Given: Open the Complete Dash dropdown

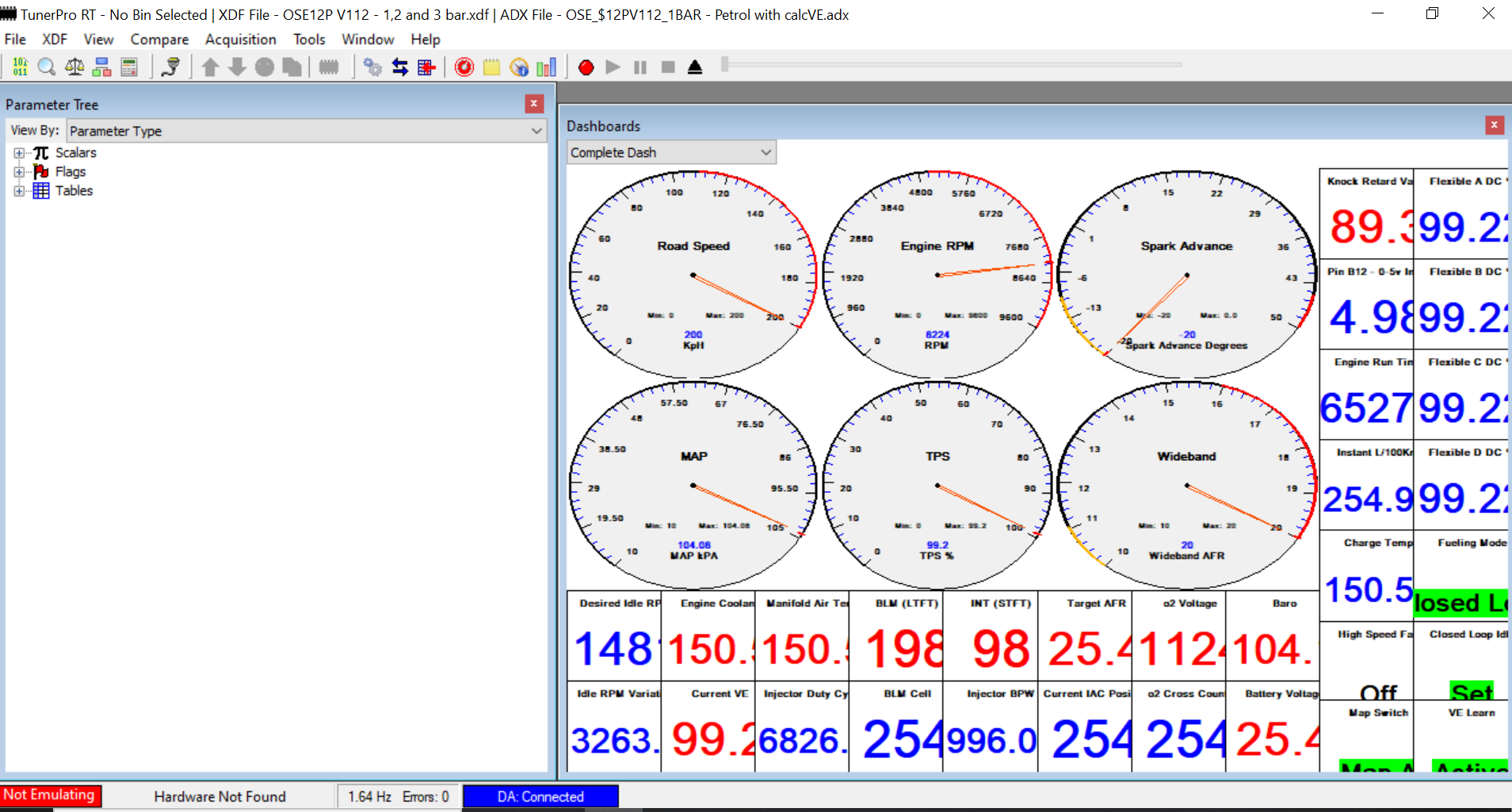Looking at the screenshot, I should coord(671,152).
